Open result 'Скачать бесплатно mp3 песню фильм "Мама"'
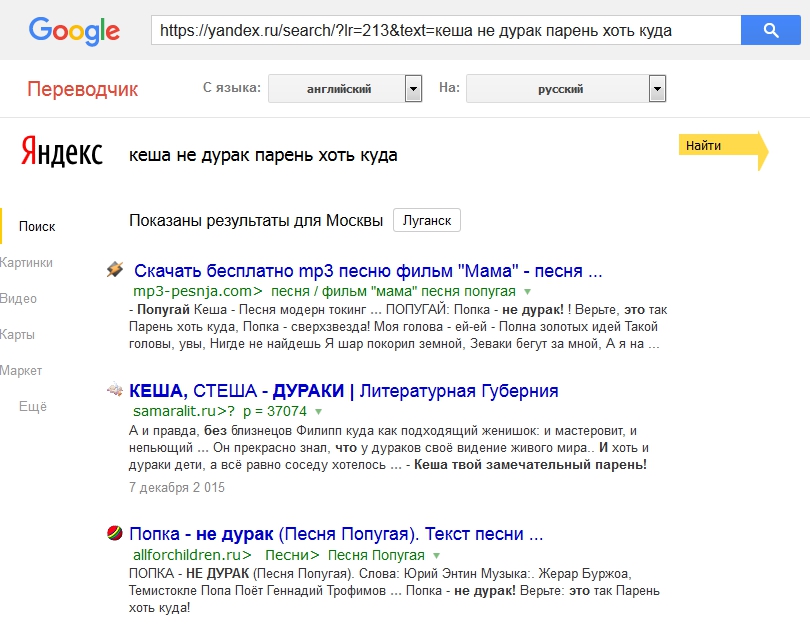 point(368,271)
